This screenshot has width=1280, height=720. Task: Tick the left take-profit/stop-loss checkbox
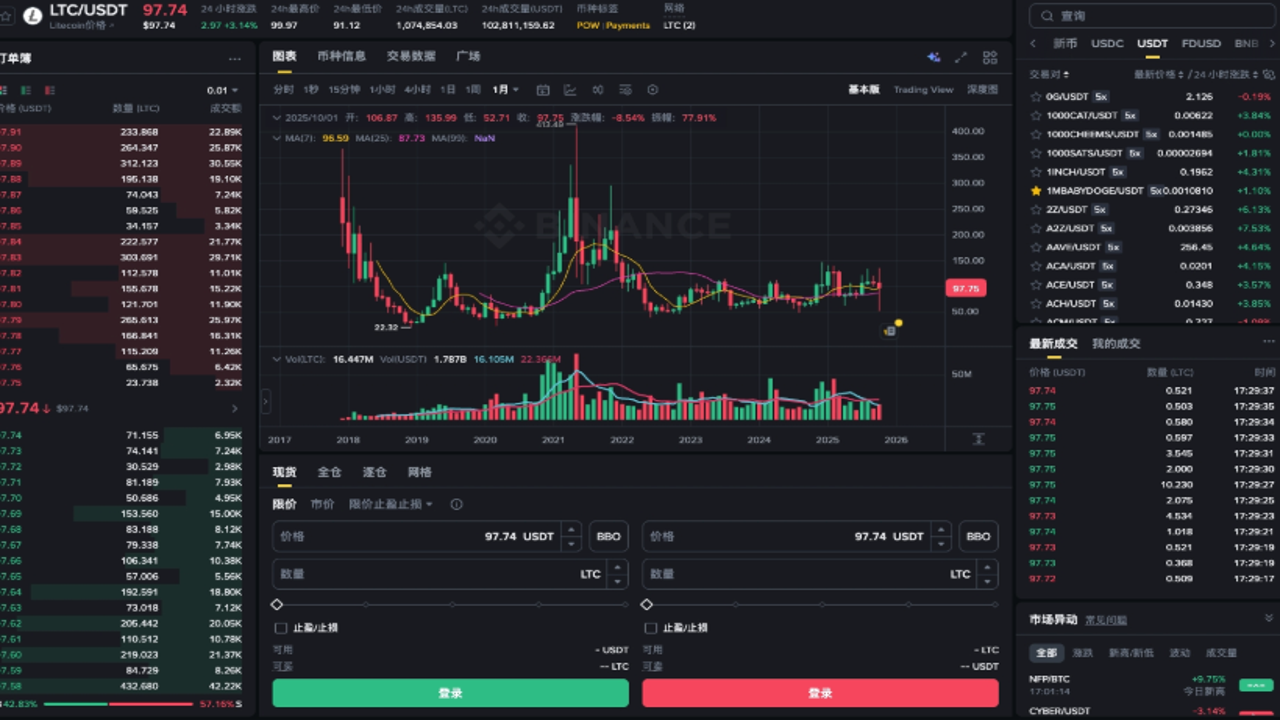click(281, 628)
